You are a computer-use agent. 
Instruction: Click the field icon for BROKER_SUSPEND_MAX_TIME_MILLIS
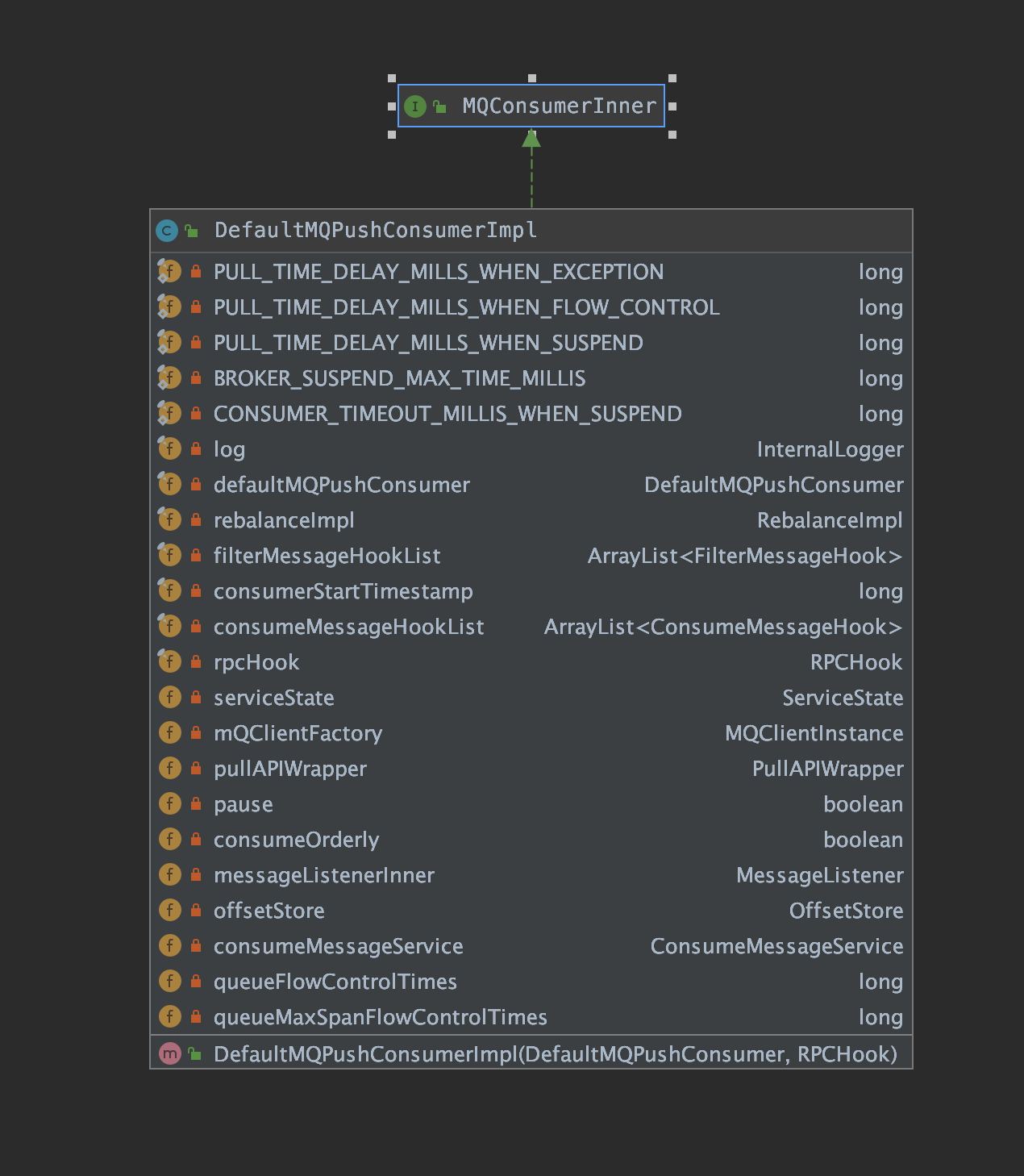169,377
